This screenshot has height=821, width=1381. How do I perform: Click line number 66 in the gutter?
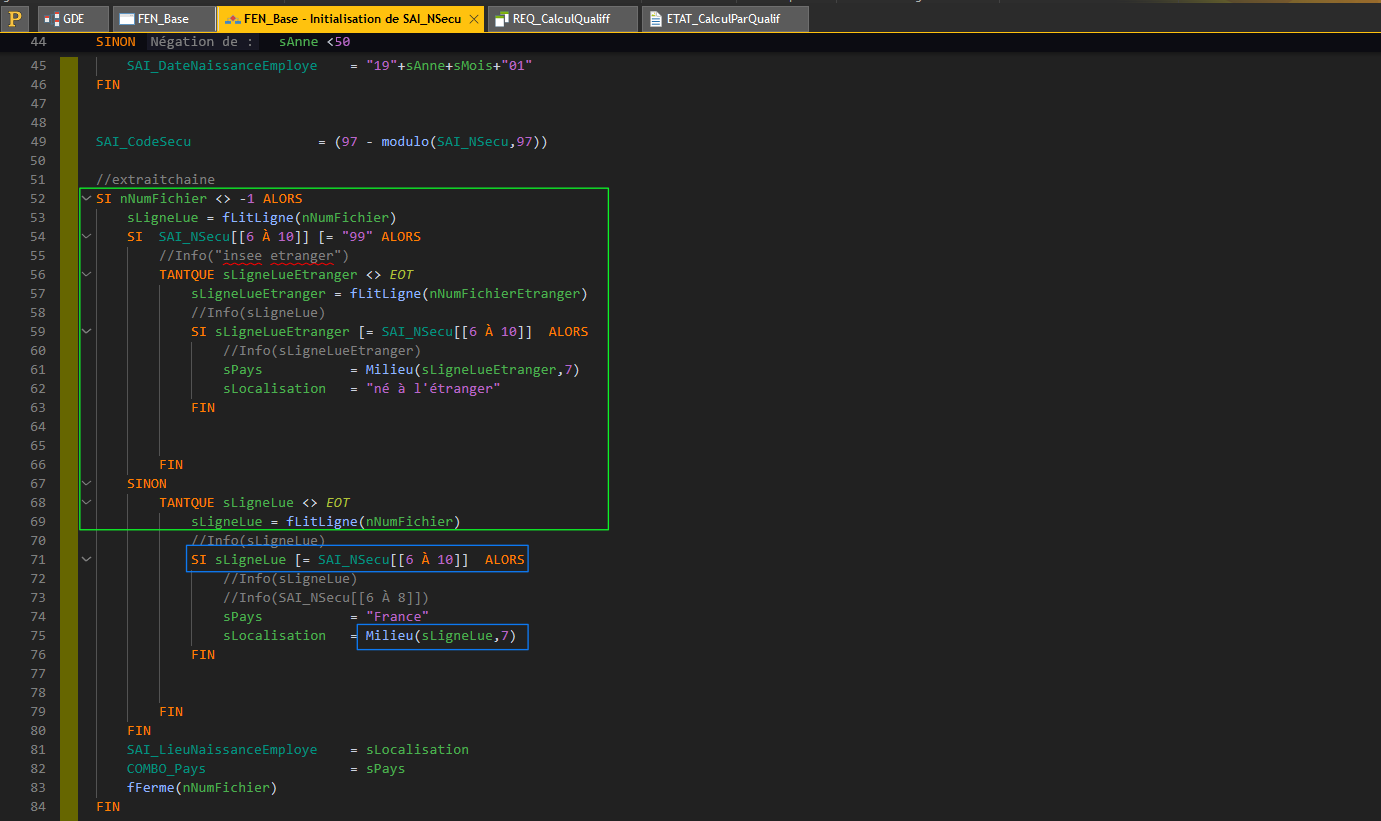pyautogui.click(x=38, y=465)
